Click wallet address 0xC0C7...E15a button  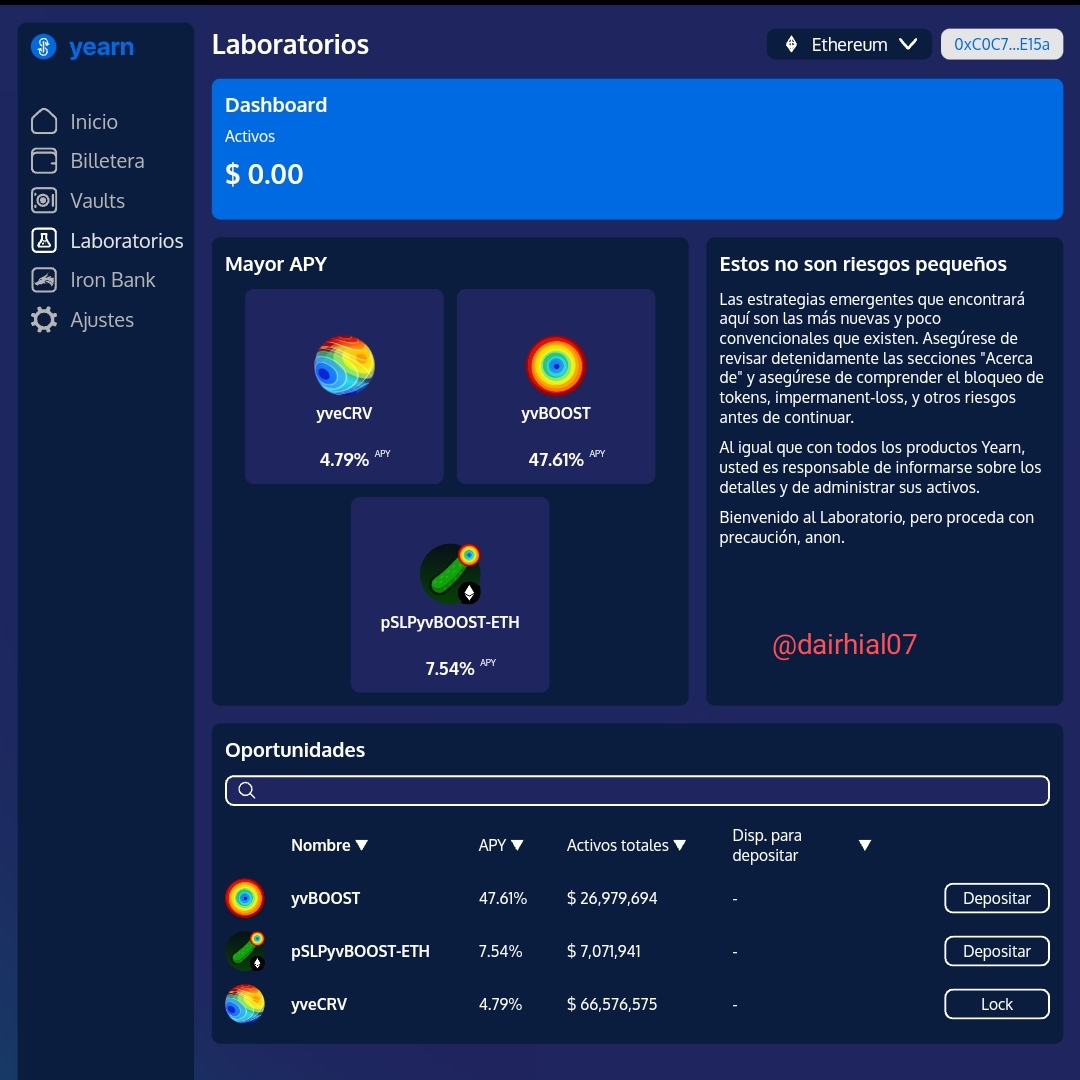coord(1001,45)
